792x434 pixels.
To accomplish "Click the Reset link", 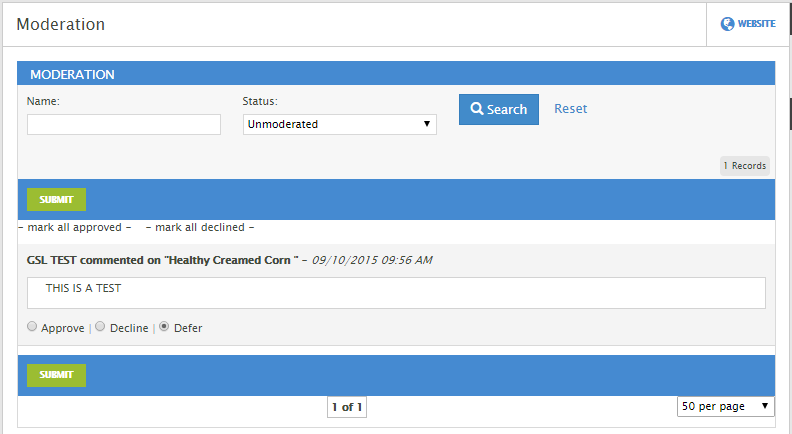I will [x=570, y=109].
